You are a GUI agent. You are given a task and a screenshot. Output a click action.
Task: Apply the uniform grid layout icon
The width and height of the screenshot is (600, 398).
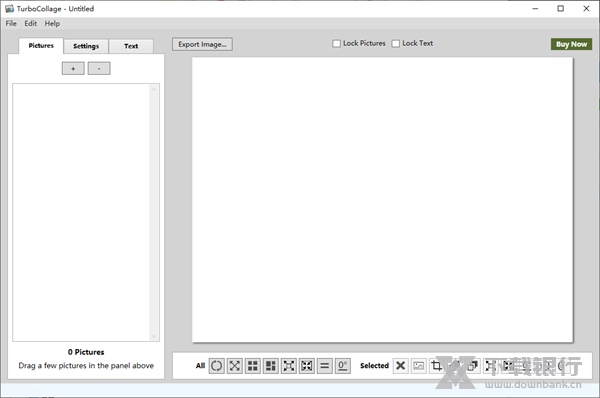[x=253, y=366]
